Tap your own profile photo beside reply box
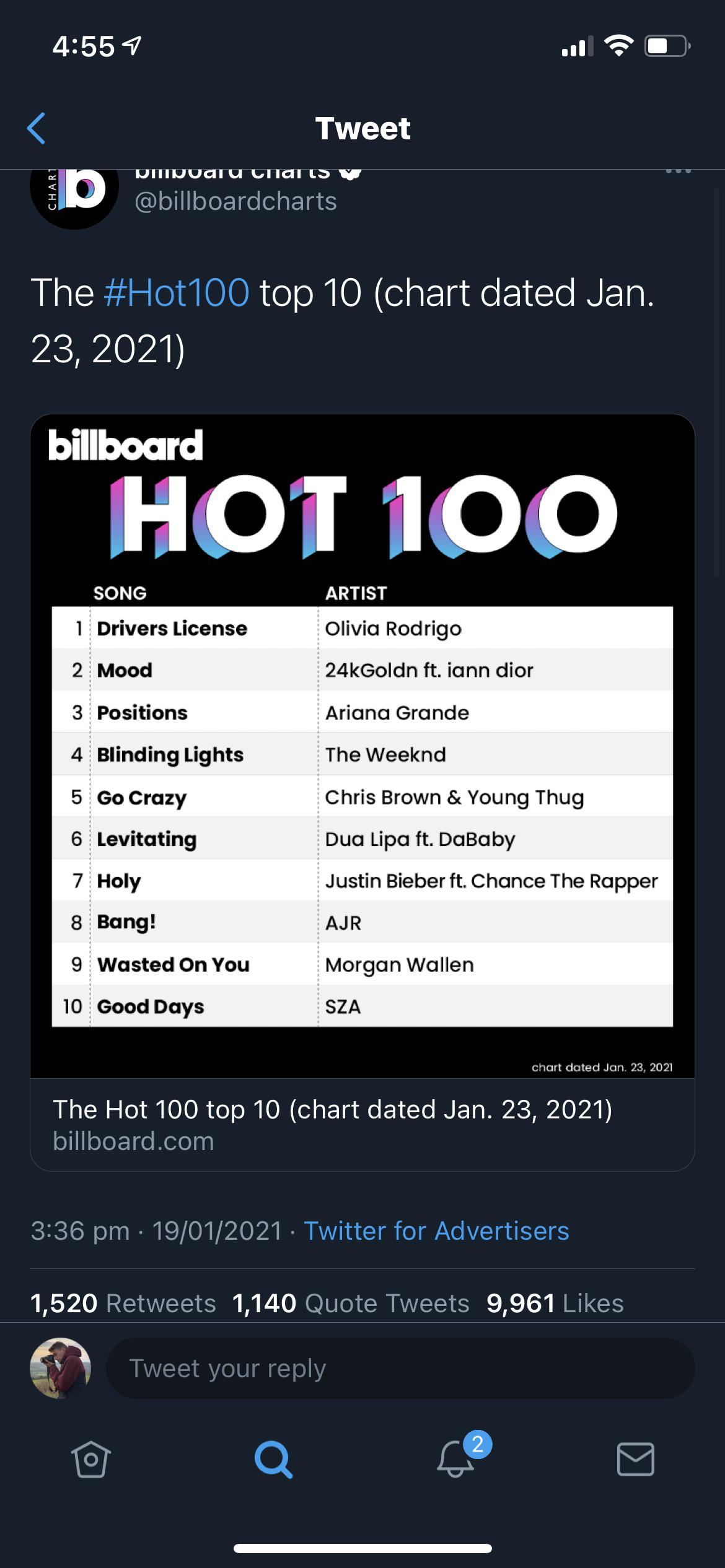This screenshot has width=725, height=1568. point(61,1368)
